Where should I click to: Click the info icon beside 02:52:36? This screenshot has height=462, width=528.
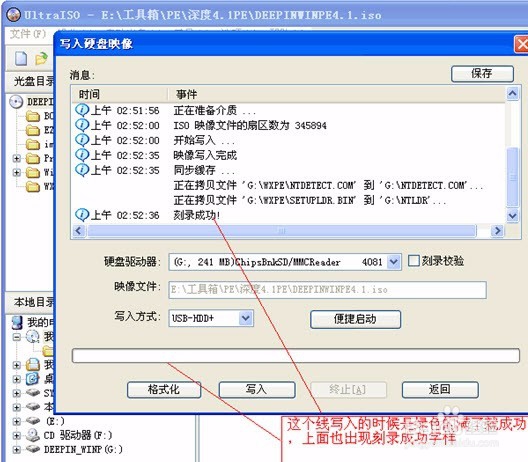[82, 215]
